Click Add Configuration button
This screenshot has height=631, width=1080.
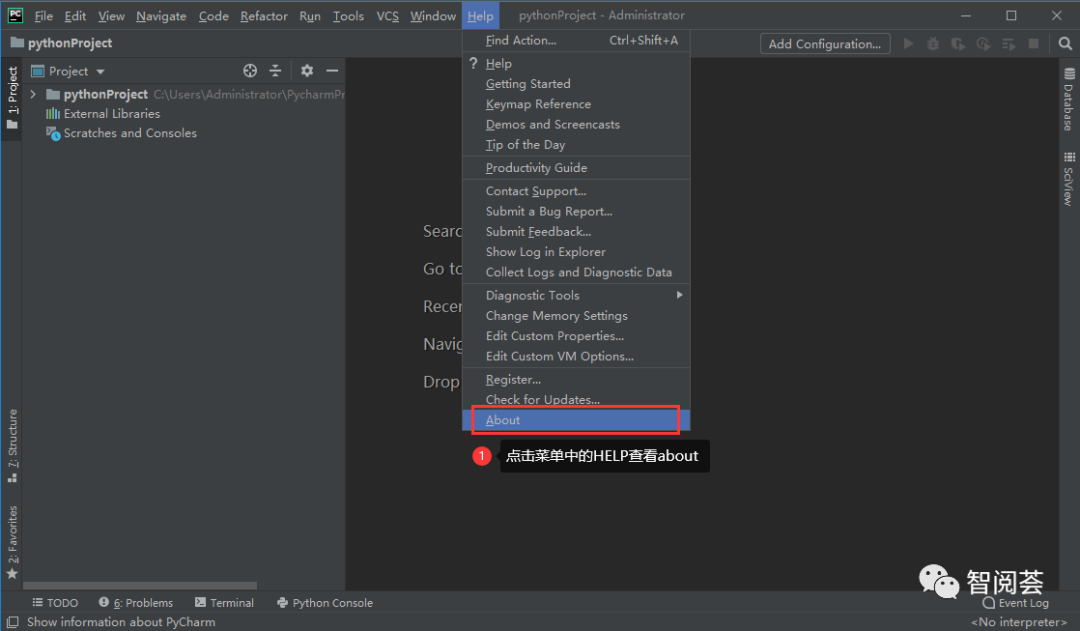click(x=825, y=43)
